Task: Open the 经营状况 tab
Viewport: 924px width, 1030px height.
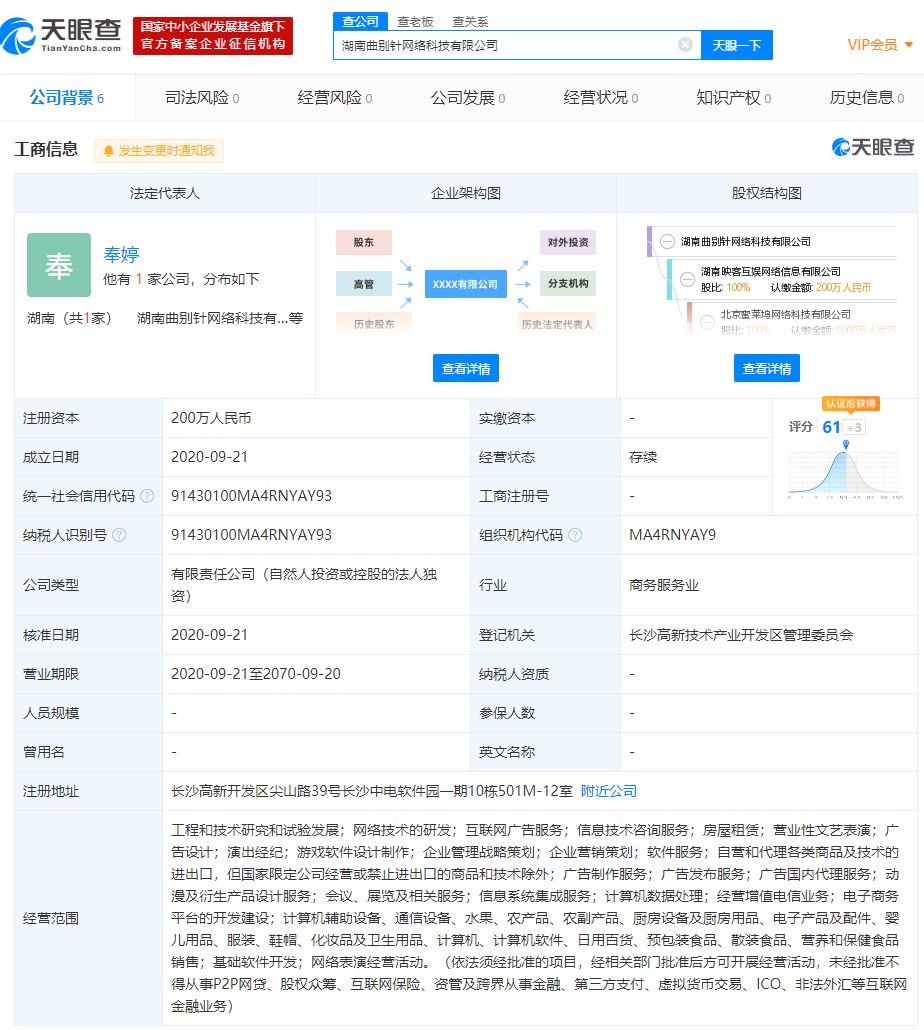Action: pyautogui.click(x=600, y=98)
